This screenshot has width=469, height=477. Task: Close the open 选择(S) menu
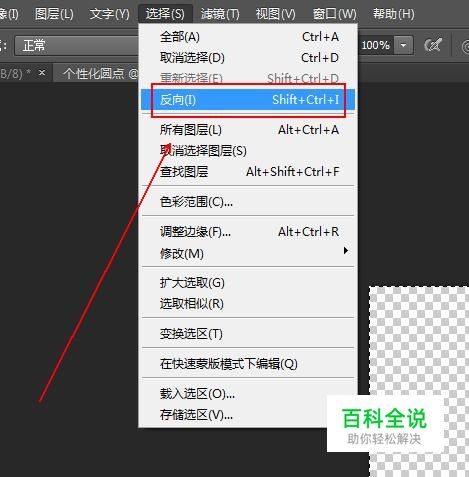(x=165, y=14)
